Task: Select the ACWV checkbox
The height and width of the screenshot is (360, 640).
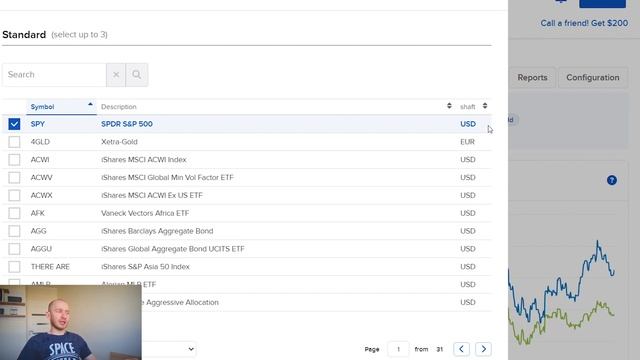Action: point(14,178)
